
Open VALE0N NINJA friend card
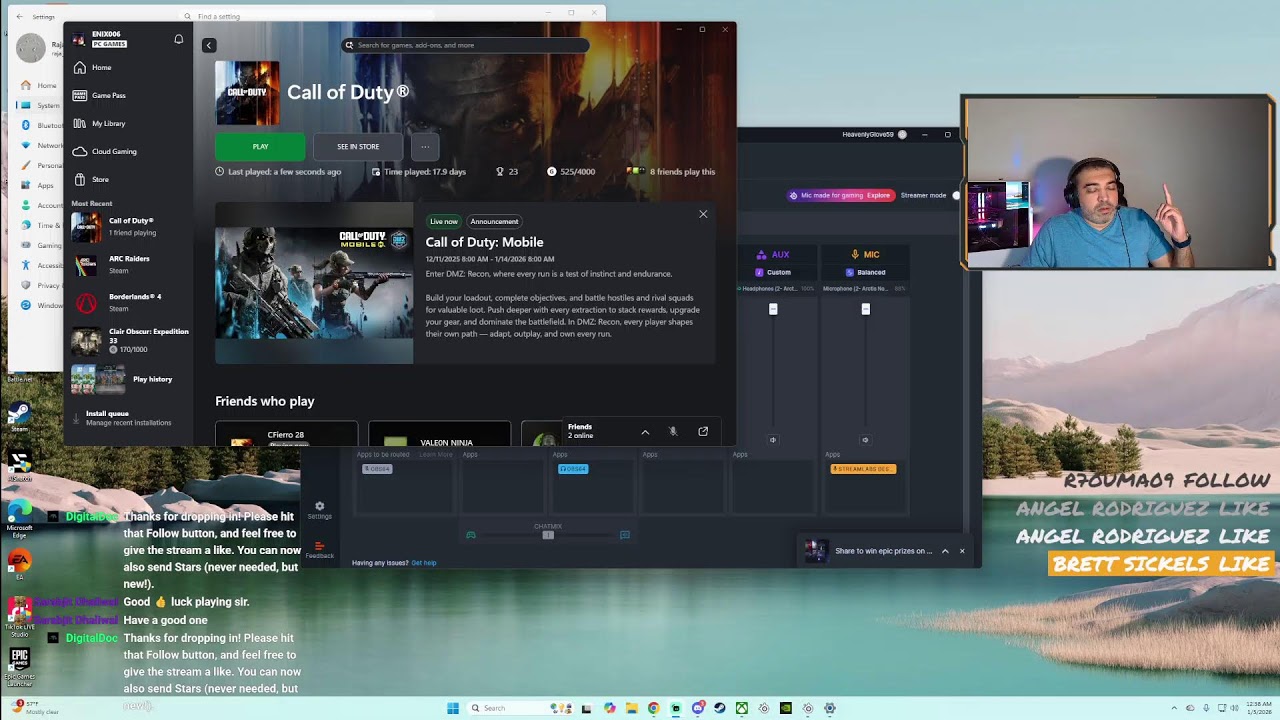440,436
